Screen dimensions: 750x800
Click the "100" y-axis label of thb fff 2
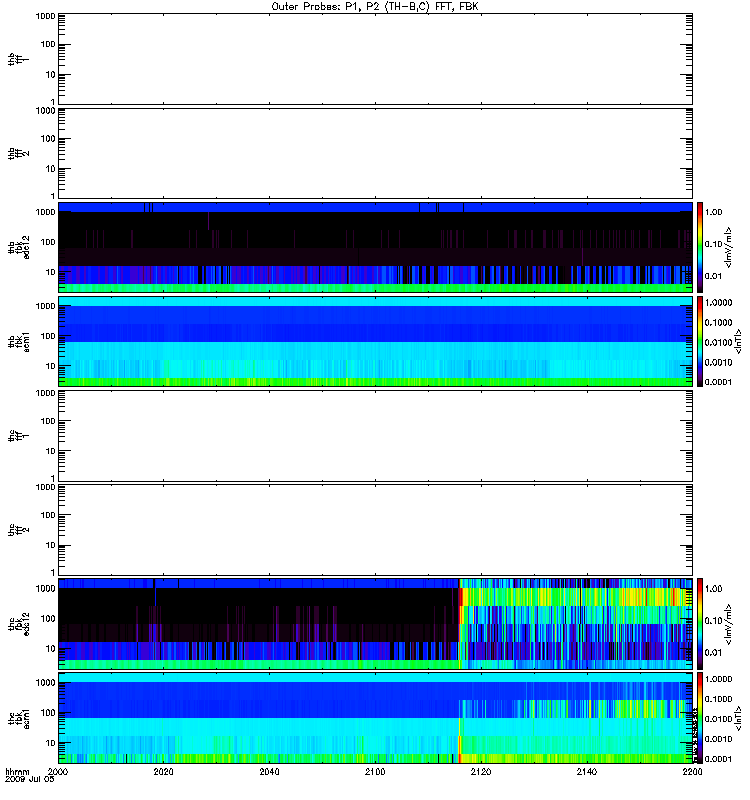(x=48, y=139)
